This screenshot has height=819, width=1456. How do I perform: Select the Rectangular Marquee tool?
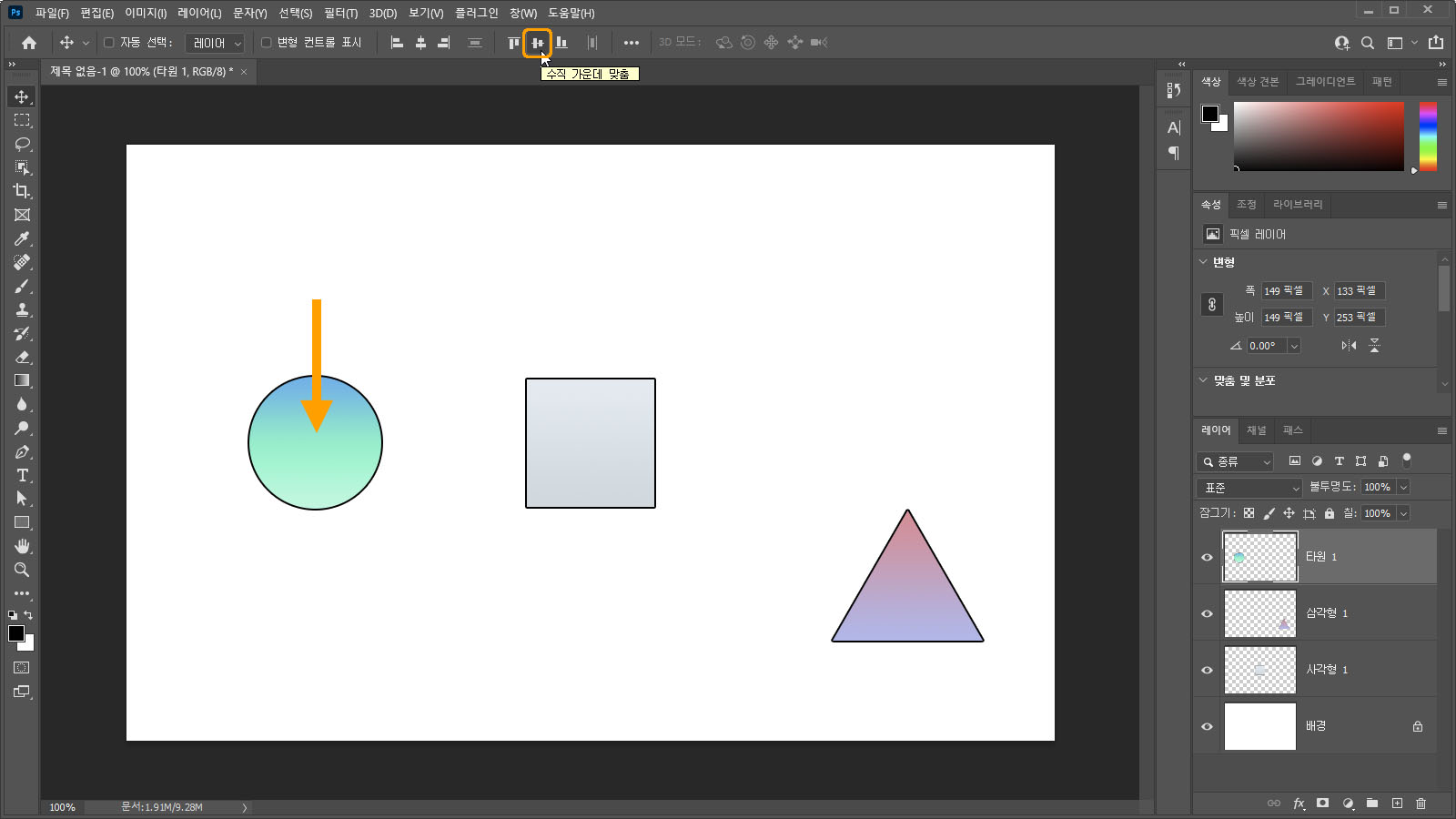tap(22, 120)
